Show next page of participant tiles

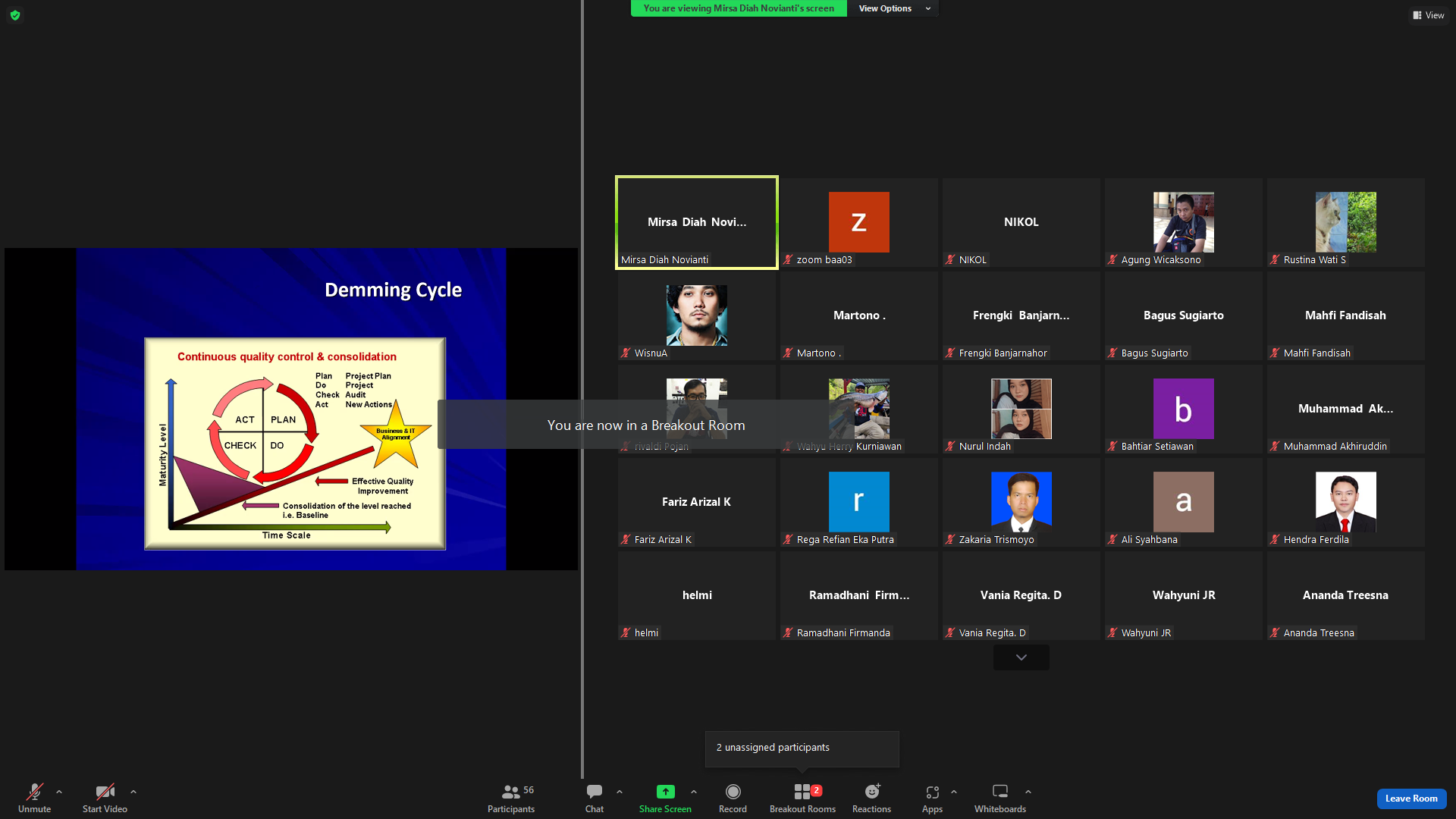coord(1021,657)
